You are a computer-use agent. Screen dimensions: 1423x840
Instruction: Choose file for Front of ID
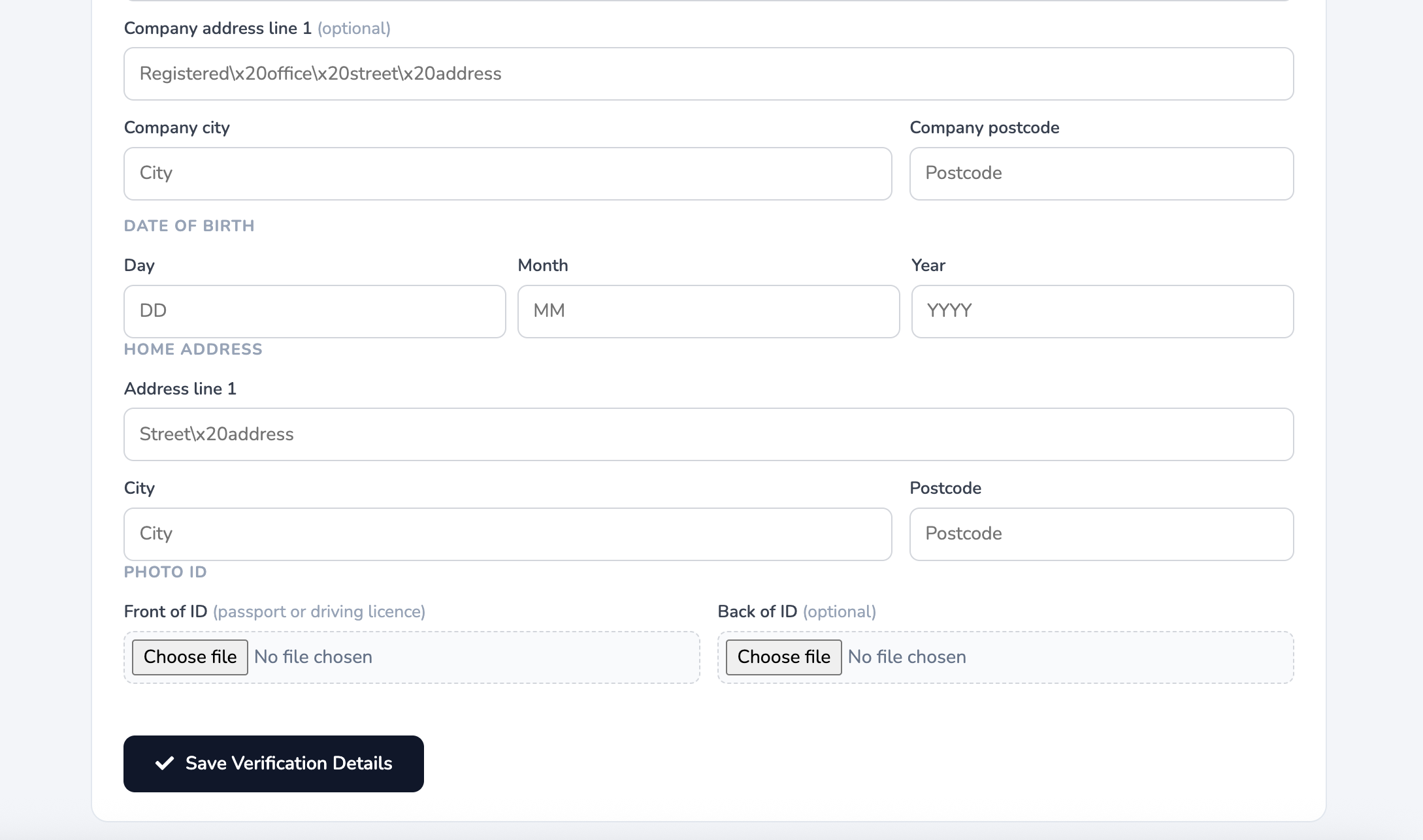click(x=189, y=657)
